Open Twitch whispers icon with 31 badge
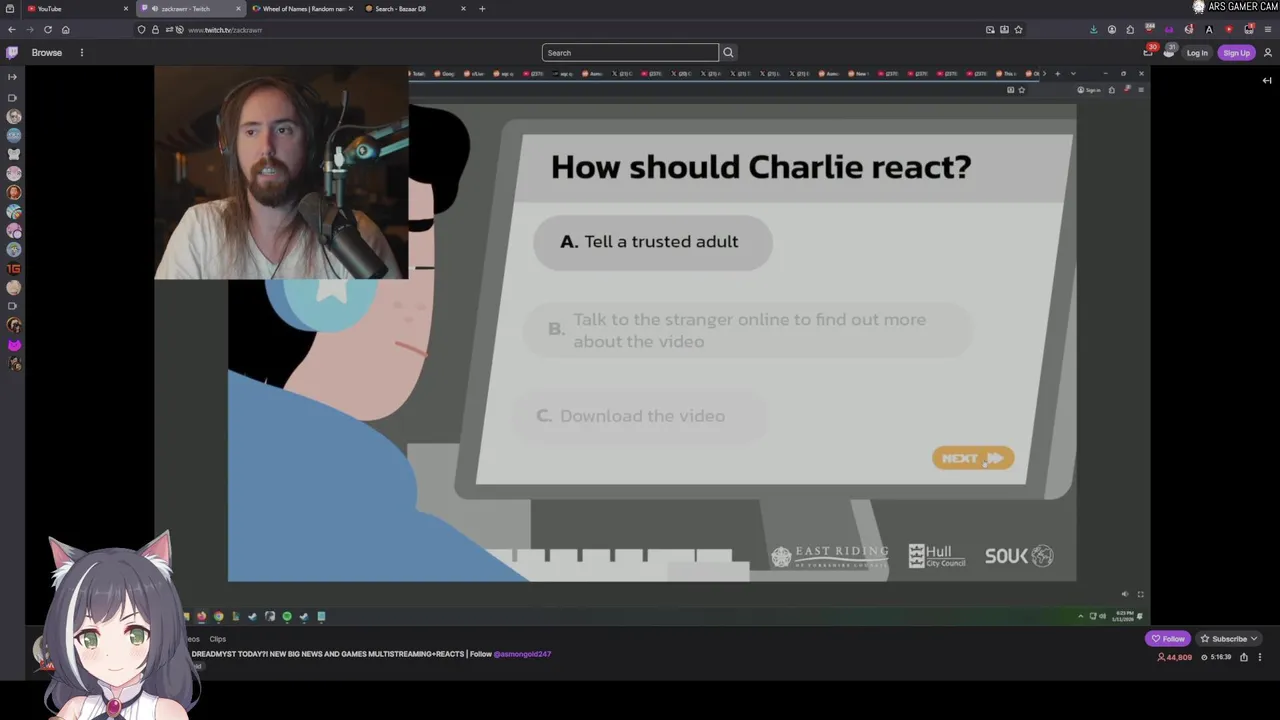Screen dimensions: 1280x720 coord(1169,52)
